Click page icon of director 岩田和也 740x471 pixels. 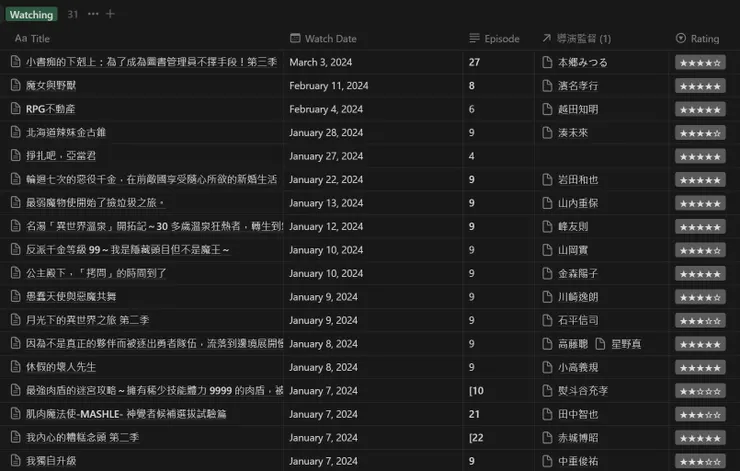click(547, 179)
